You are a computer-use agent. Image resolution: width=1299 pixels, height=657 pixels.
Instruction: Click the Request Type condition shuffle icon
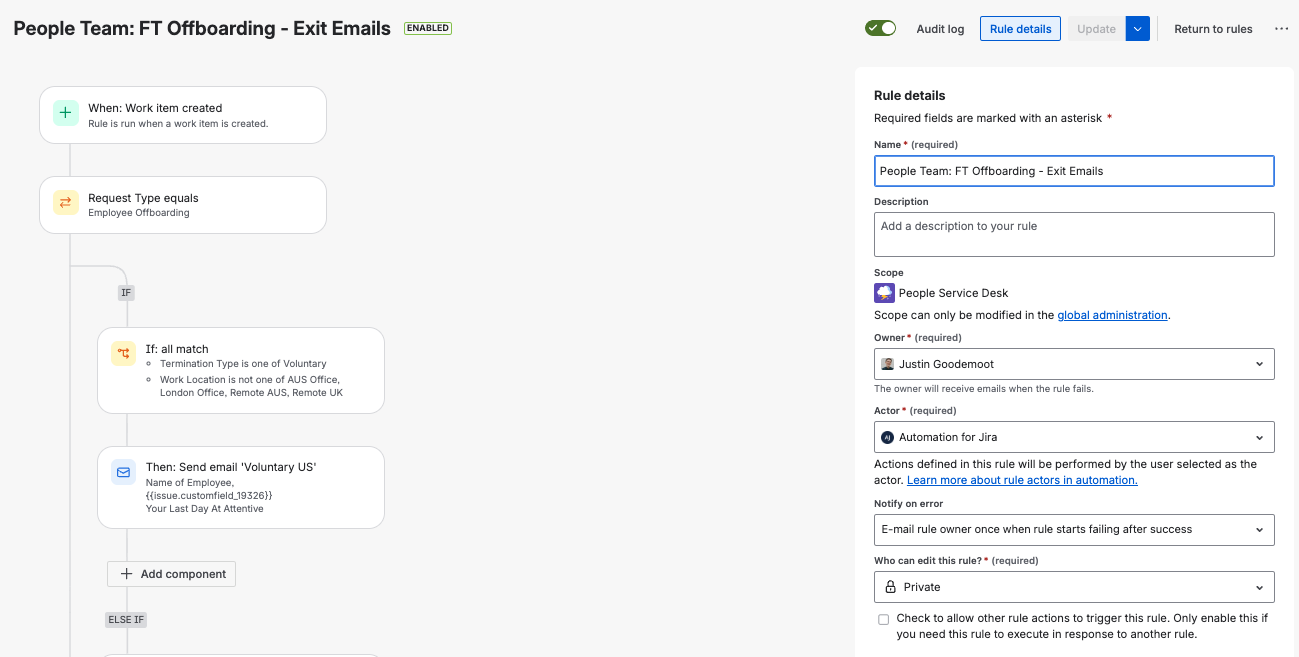[65, 204]
